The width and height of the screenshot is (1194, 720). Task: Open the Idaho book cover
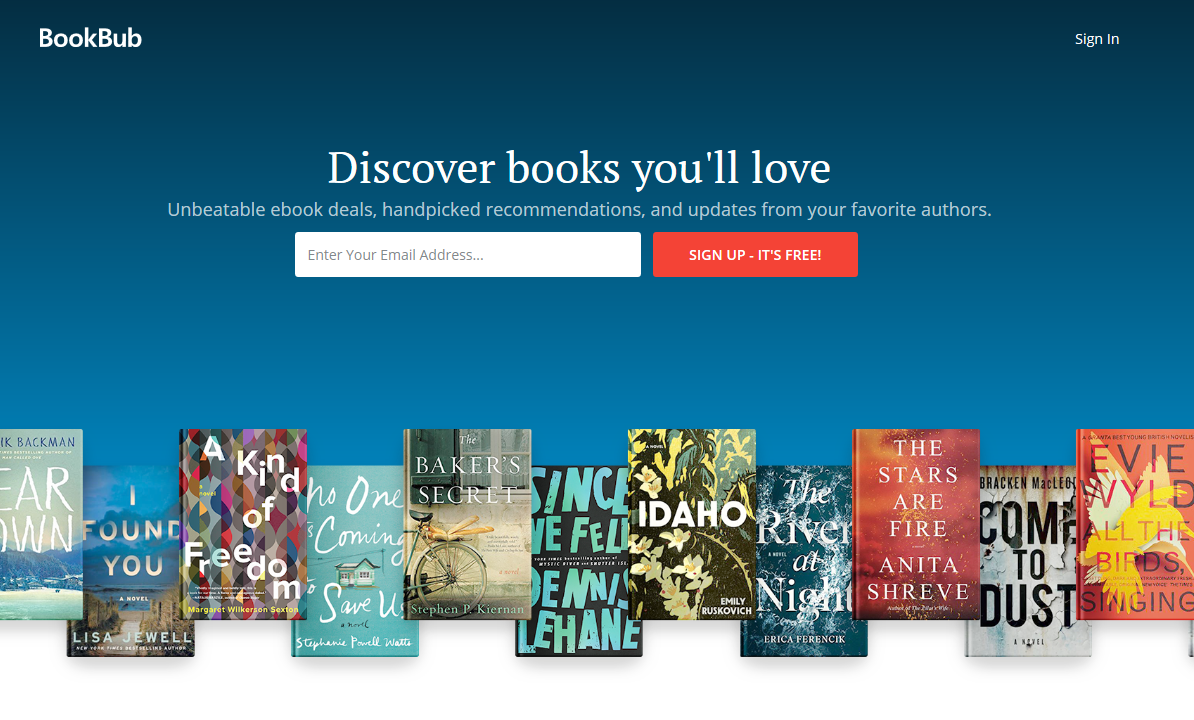(691, 524)
